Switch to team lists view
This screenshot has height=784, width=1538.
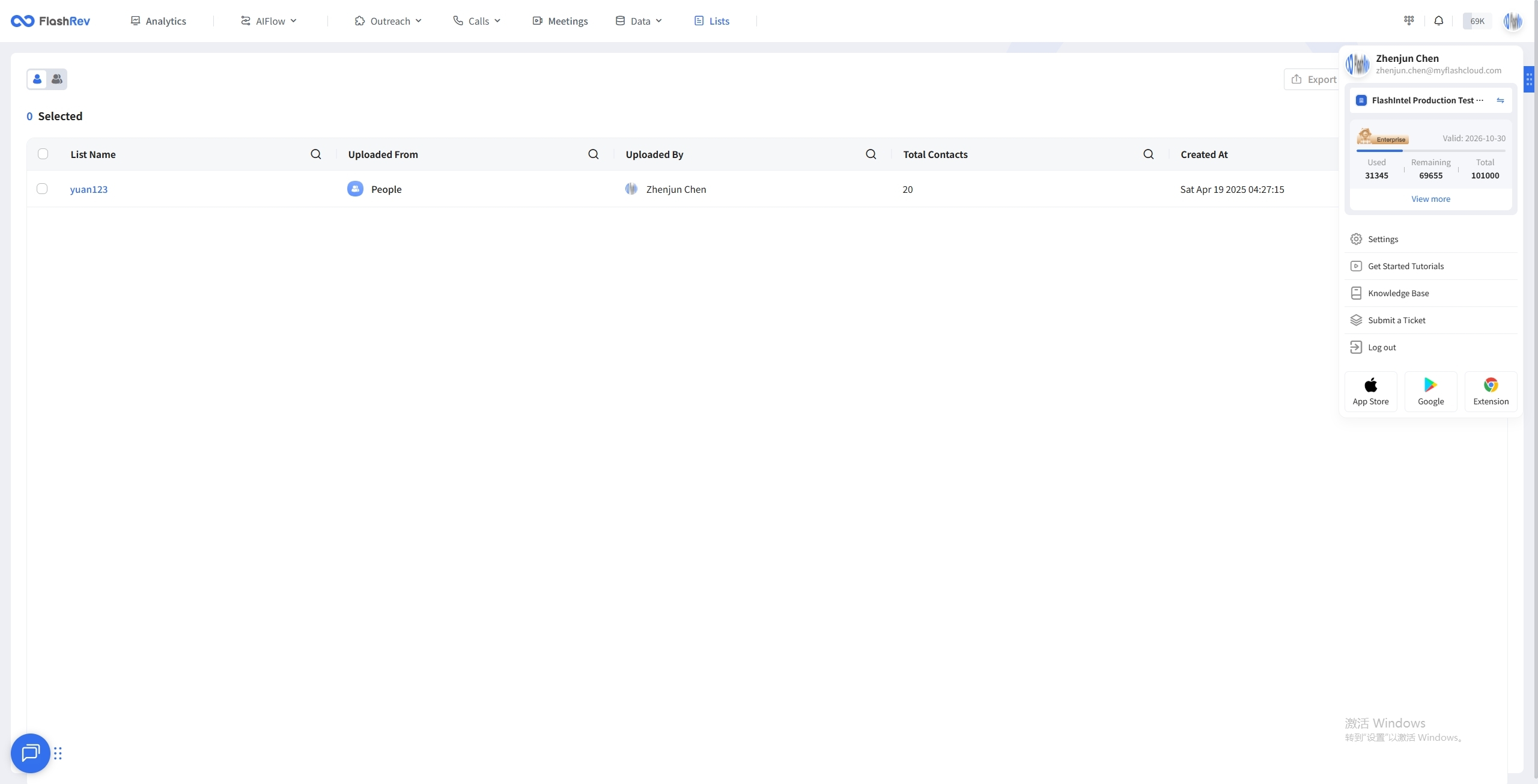tap(57, 79)
